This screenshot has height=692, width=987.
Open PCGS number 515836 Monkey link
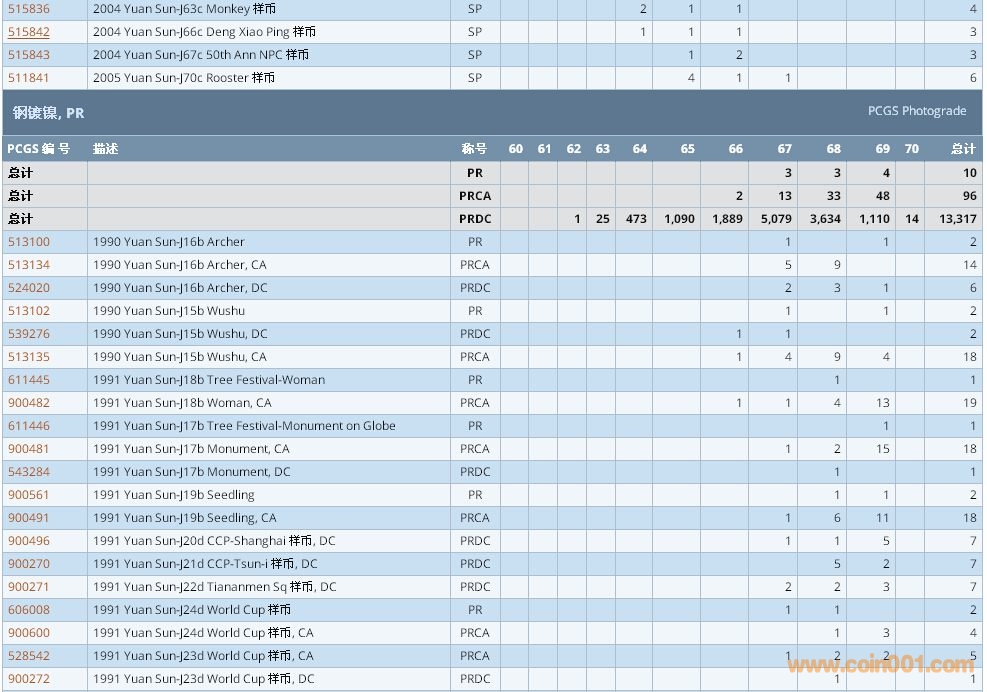click(x=29, y=8)
